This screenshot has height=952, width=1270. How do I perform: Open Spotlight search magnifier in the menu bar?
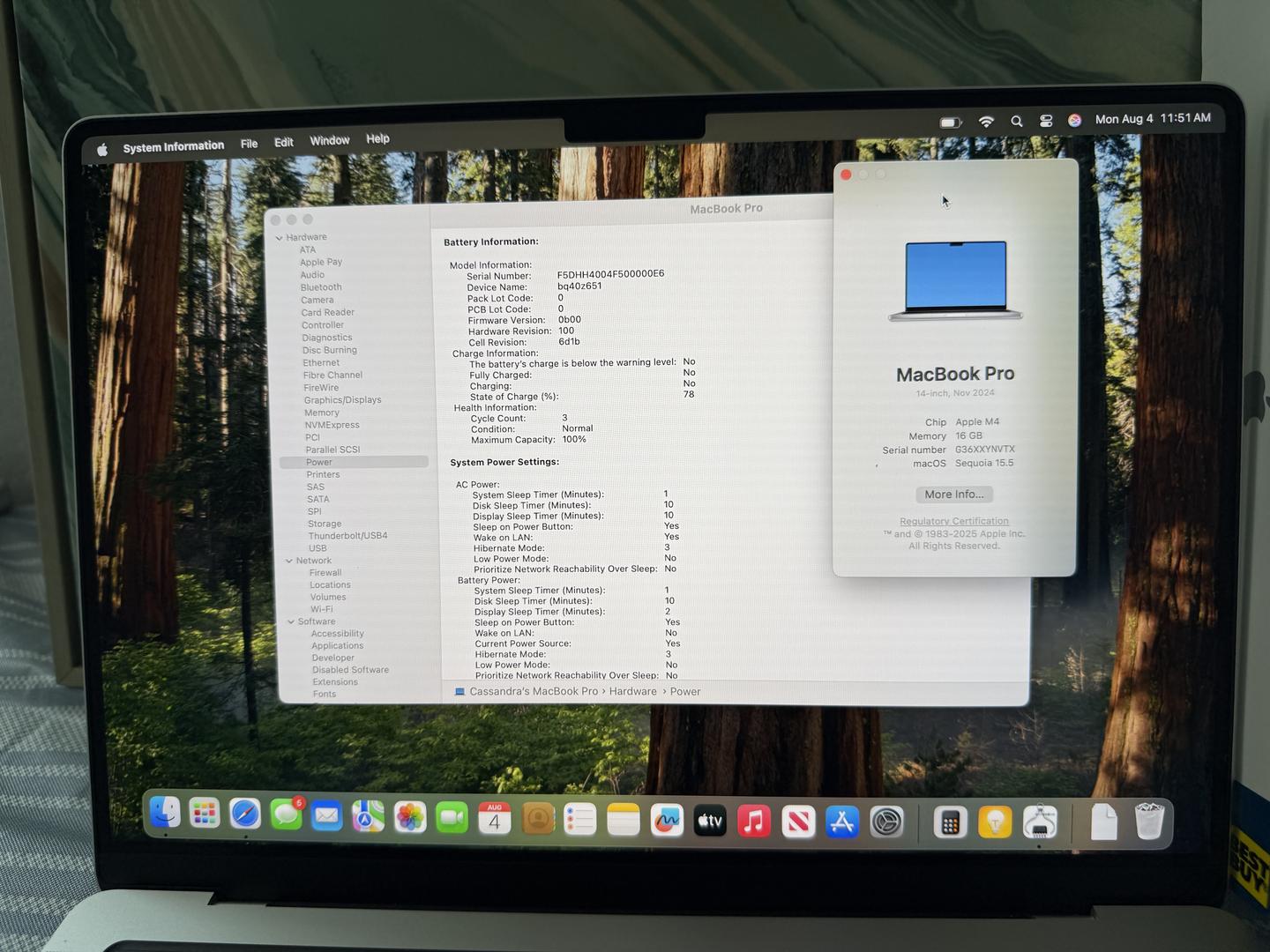tap(1017, 121)
